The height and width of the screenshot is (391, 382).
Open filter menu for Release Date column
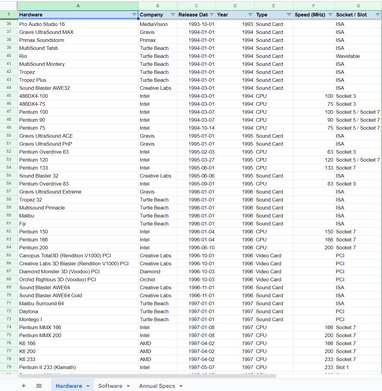(x=211, y=15)
